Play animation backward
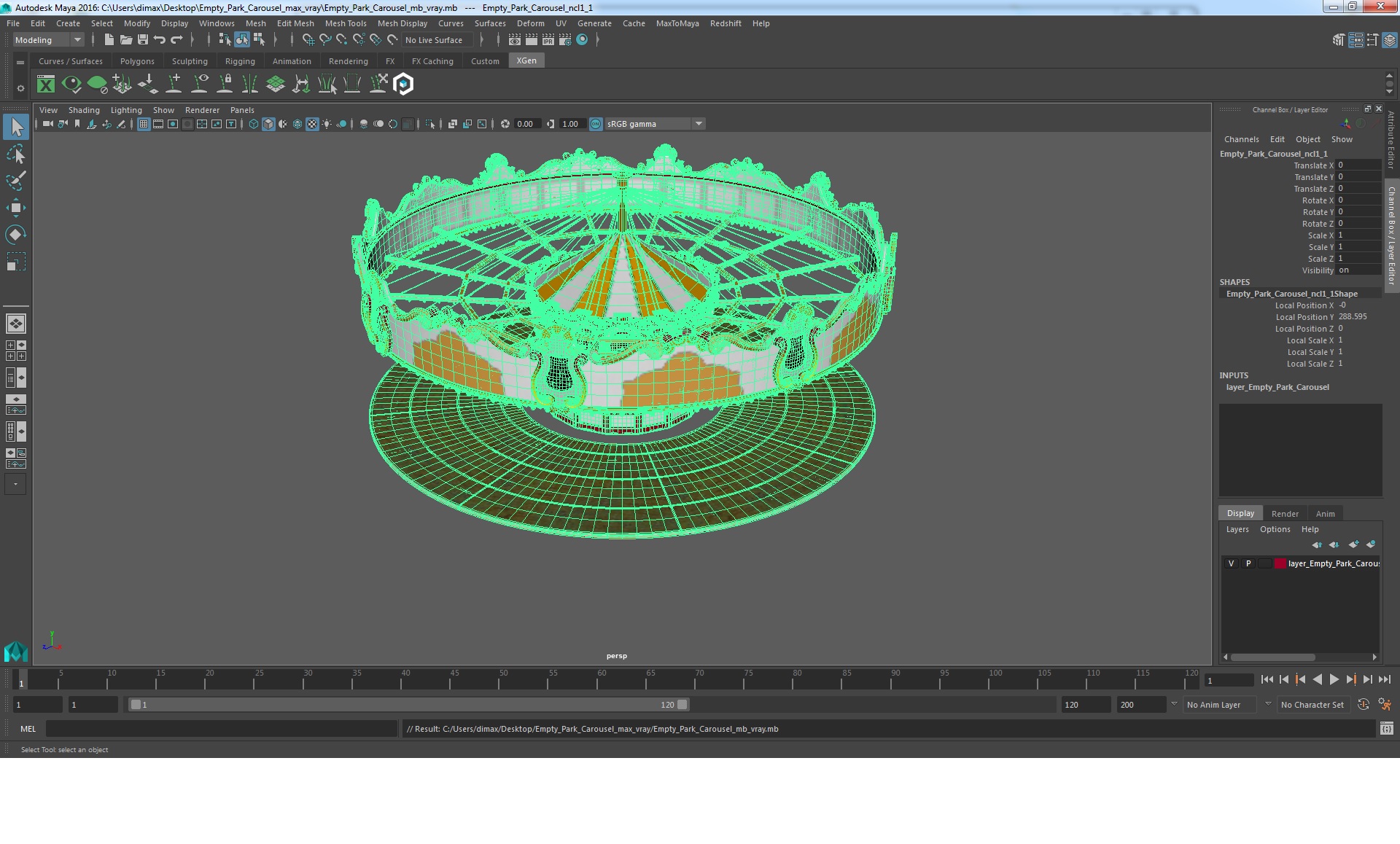The height and width of the screenshot is (844, 1400). [1317, 679]
